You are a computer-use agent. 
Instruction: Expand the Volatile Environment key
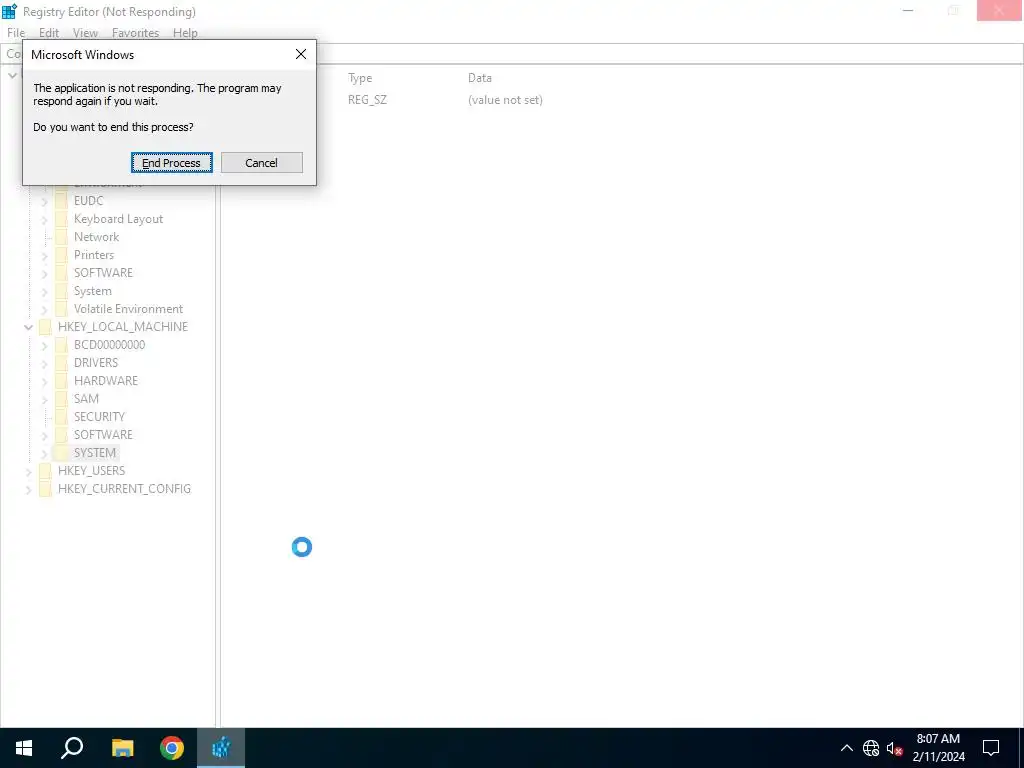point(44,310)
